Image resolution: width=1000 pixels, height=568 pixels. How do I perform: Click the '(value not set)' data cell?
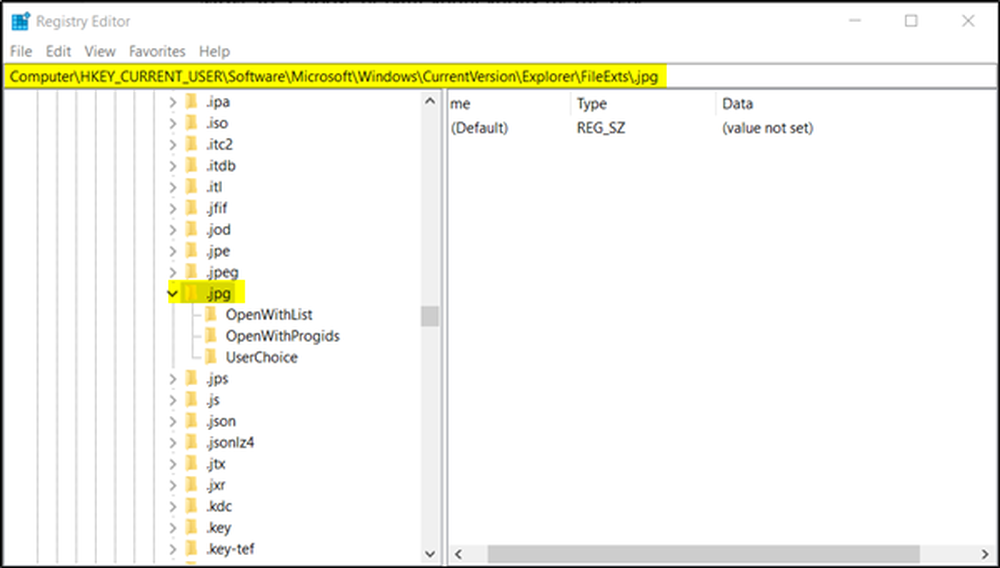768,128
